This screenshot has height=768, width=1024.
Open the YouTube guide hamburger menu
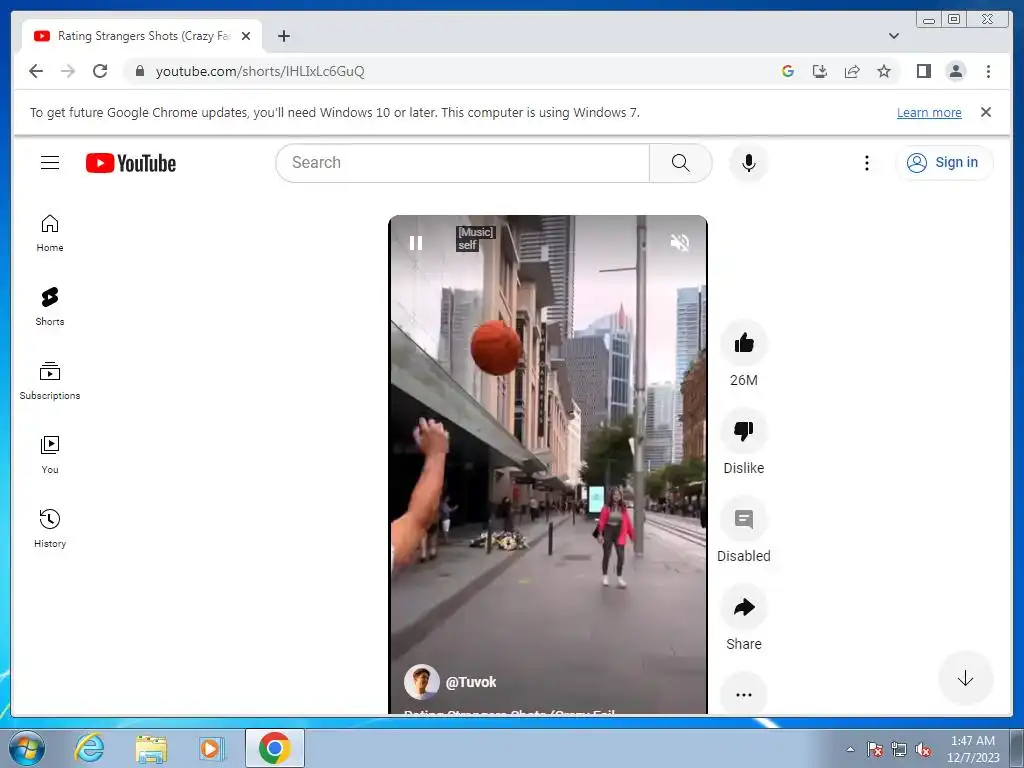50,163
